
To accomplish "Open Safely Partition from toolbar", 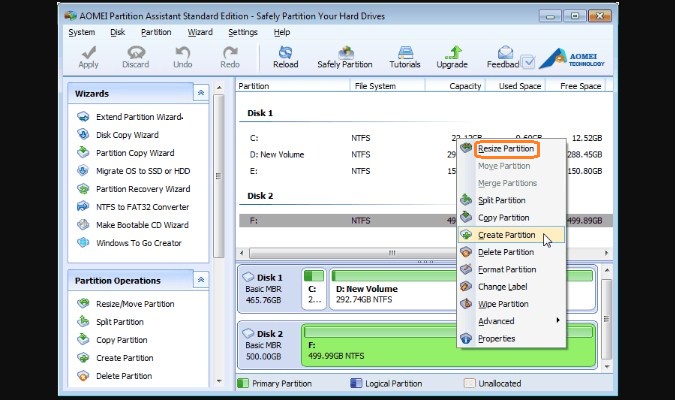I will 345,57.
